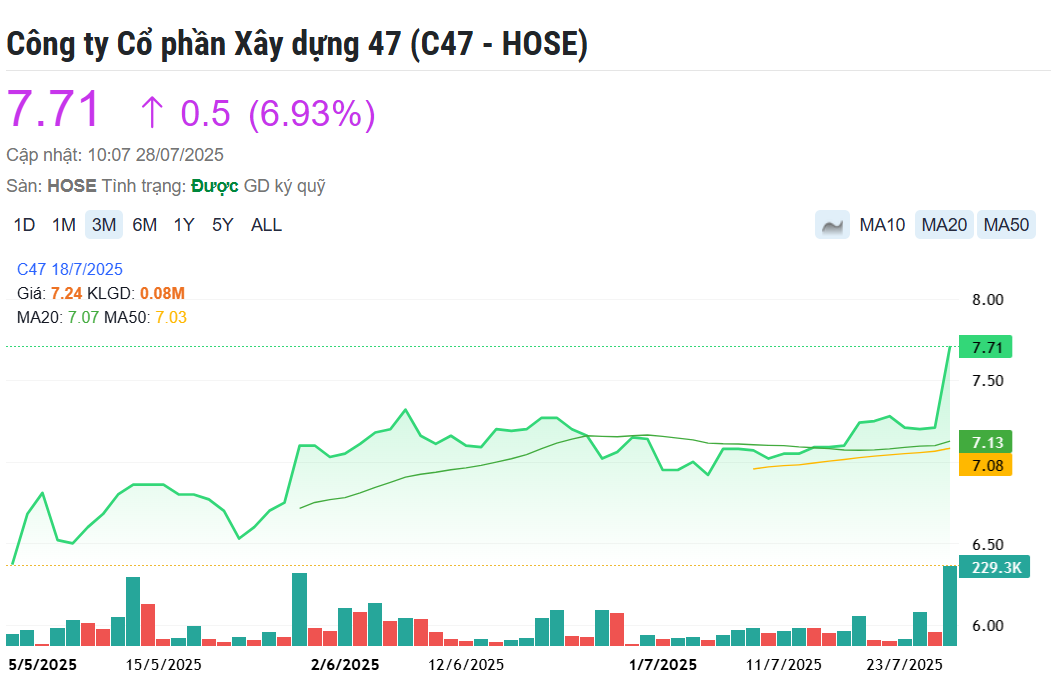The width and height of the screenshot is (1051, 689).
Task: Switch chart to 6M range
Action: tap(145, 225)
